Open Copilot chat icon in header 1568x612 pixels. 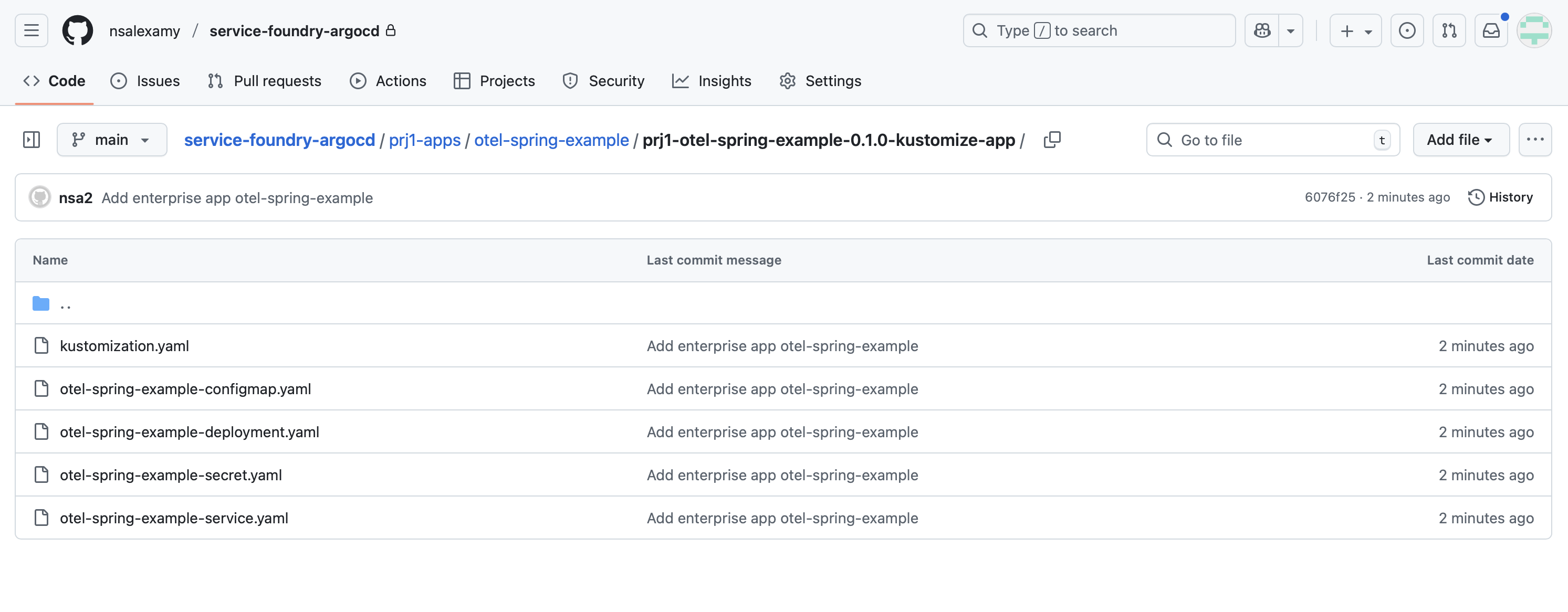tap(1262, 30)
